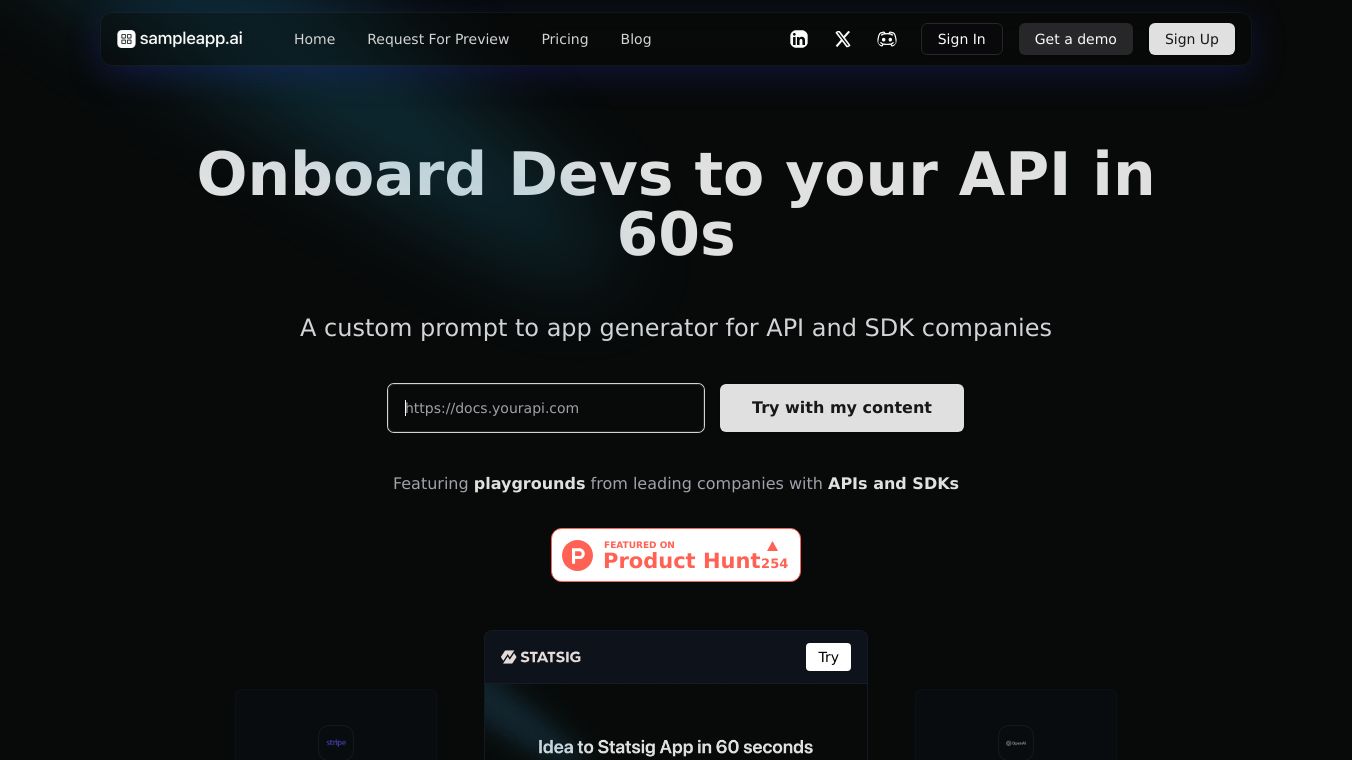Viewport: 1352px width, 760px height.
Task: Click the "Featuring playgrounds" tagline text
Action: click(676, 484)
